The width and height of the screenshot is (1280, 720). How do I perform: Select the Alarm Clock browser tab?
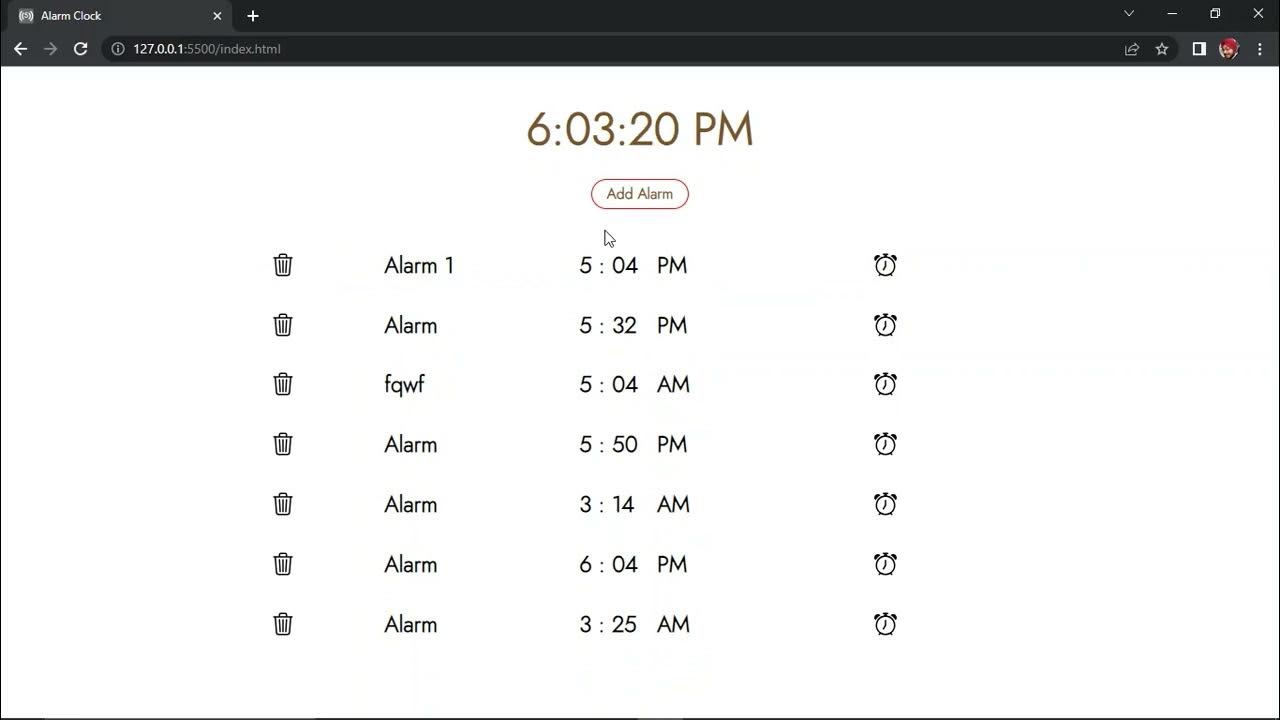point(110,16)
